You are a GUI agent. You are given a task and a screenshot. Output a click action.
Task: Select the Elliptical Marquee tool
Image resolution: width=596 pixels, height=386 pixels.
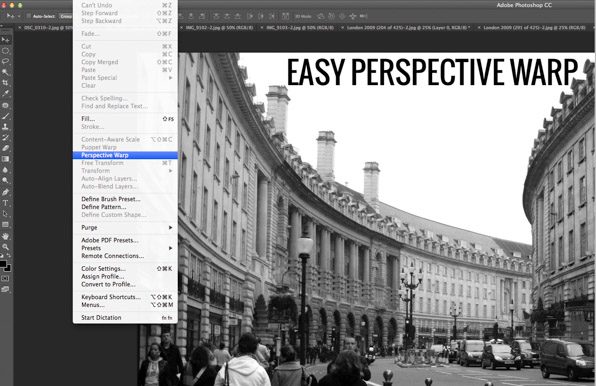coord(5,51)
